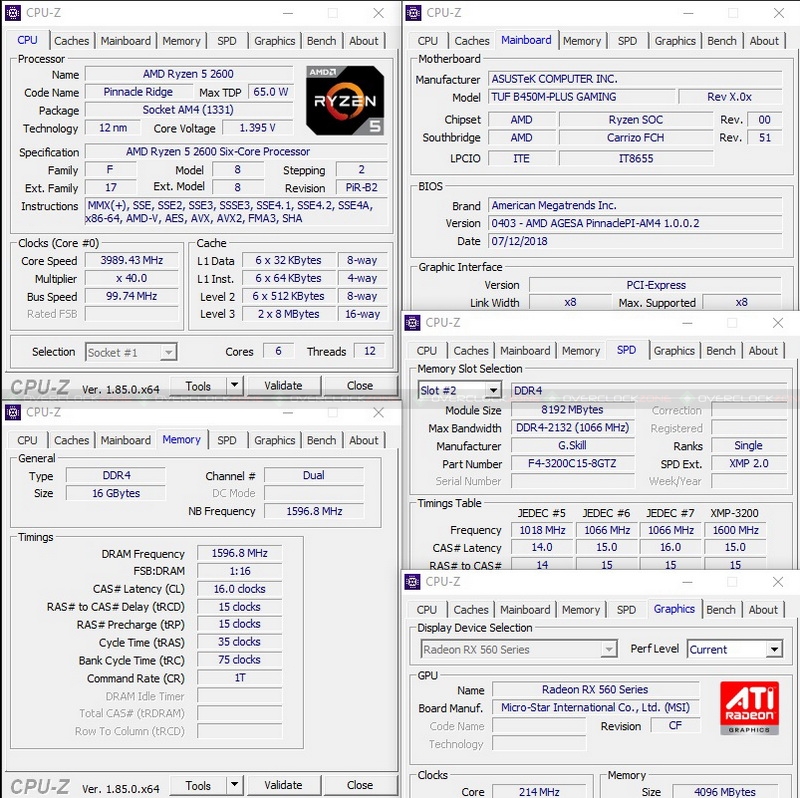Close the SPD window with the X
The image size is (800, 798).
click(778, 322)
